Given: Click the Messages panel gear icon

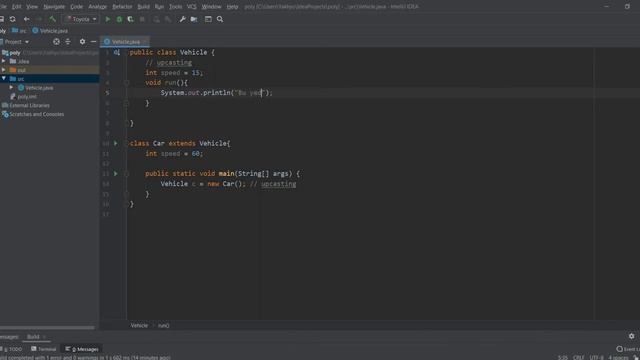Looking at the screenshot, I should coord(631,336).
